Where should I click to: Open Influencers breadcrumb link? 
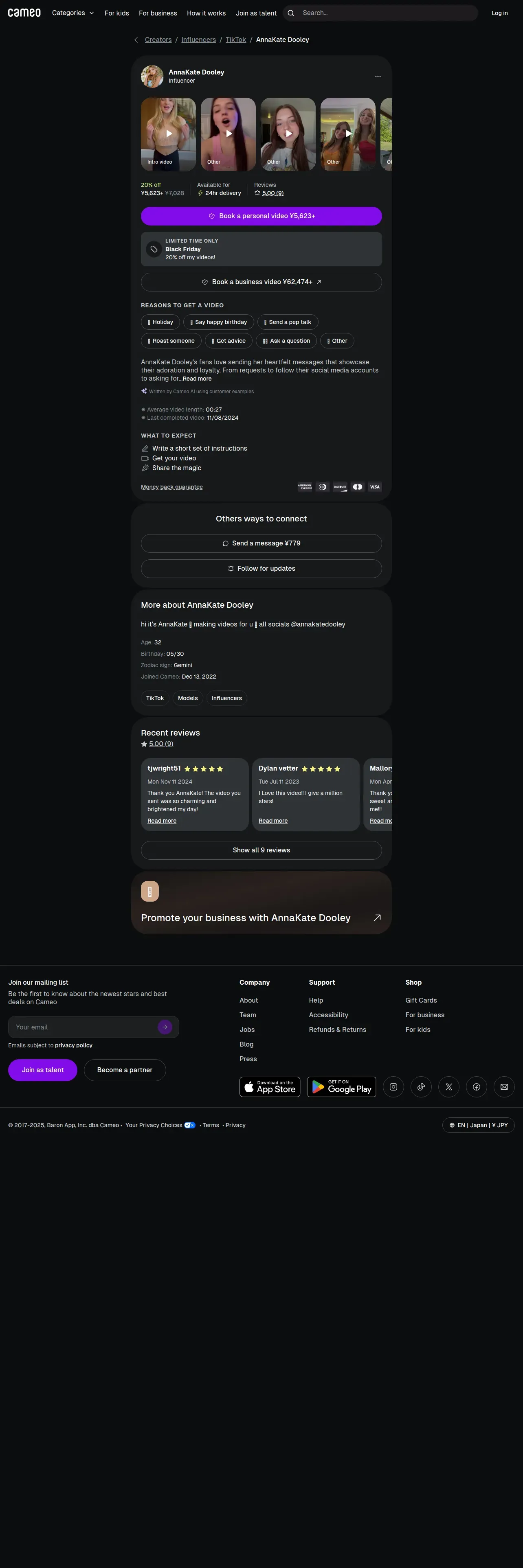coord(198,39)
